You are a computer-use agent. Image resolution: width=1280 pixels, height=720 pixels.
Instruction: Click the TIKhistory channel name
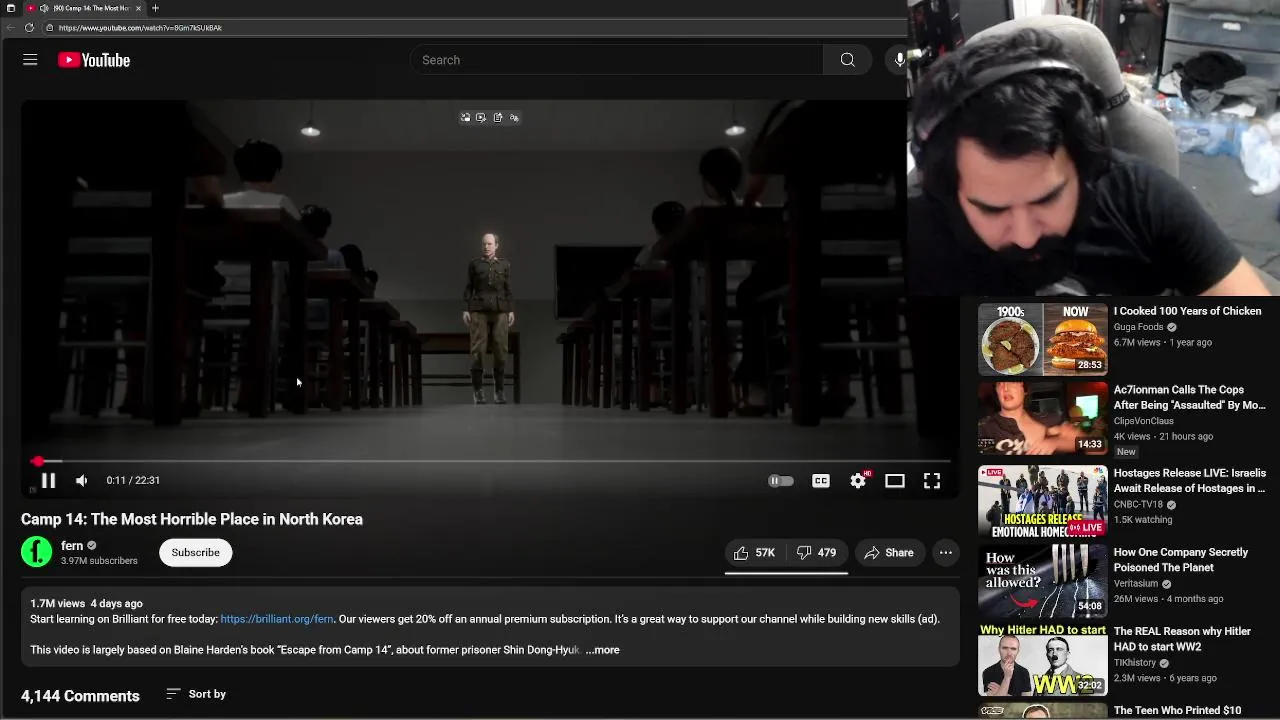[1135, 663]
